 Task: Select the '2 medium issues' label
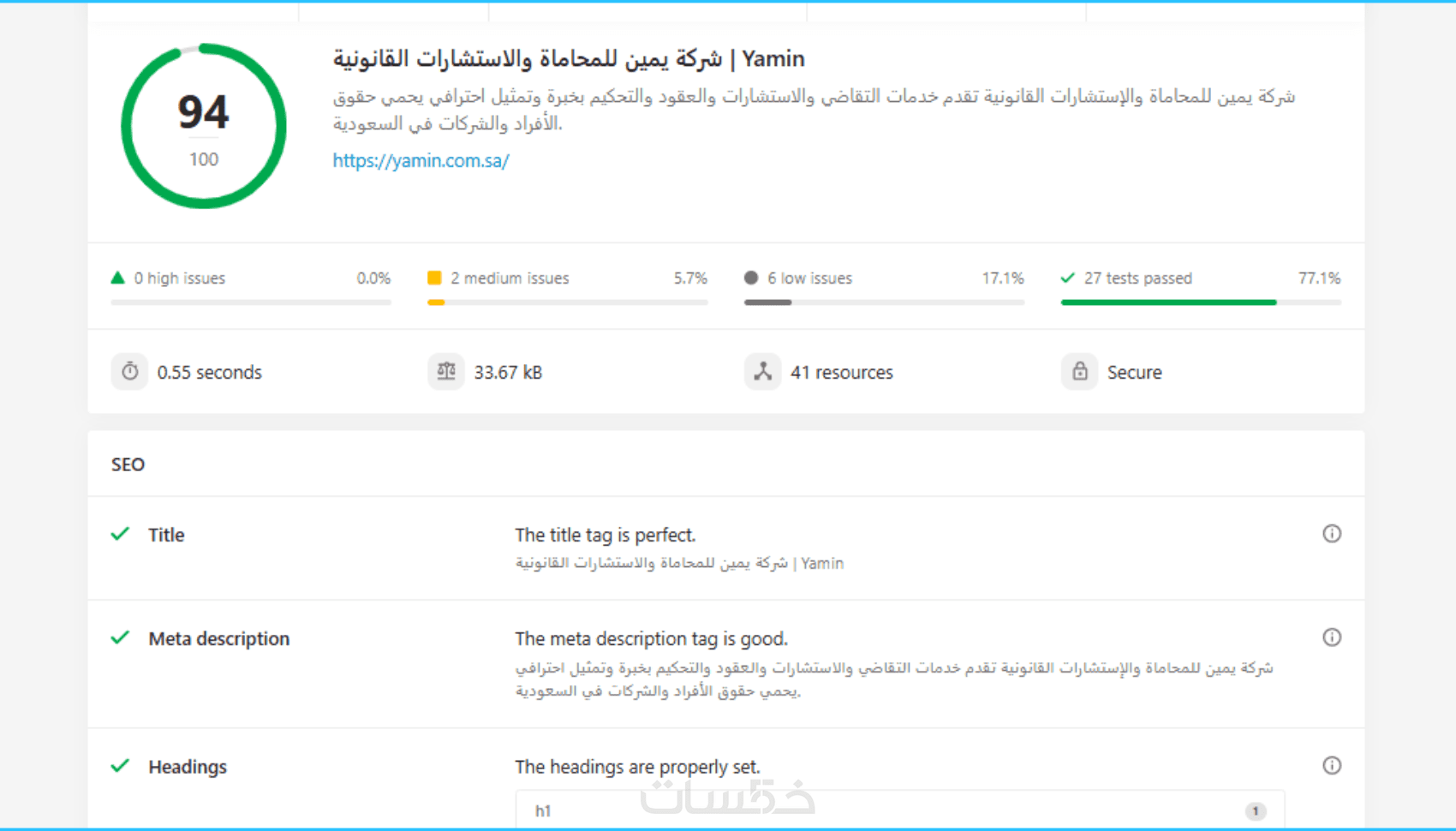tap(510, 278)
